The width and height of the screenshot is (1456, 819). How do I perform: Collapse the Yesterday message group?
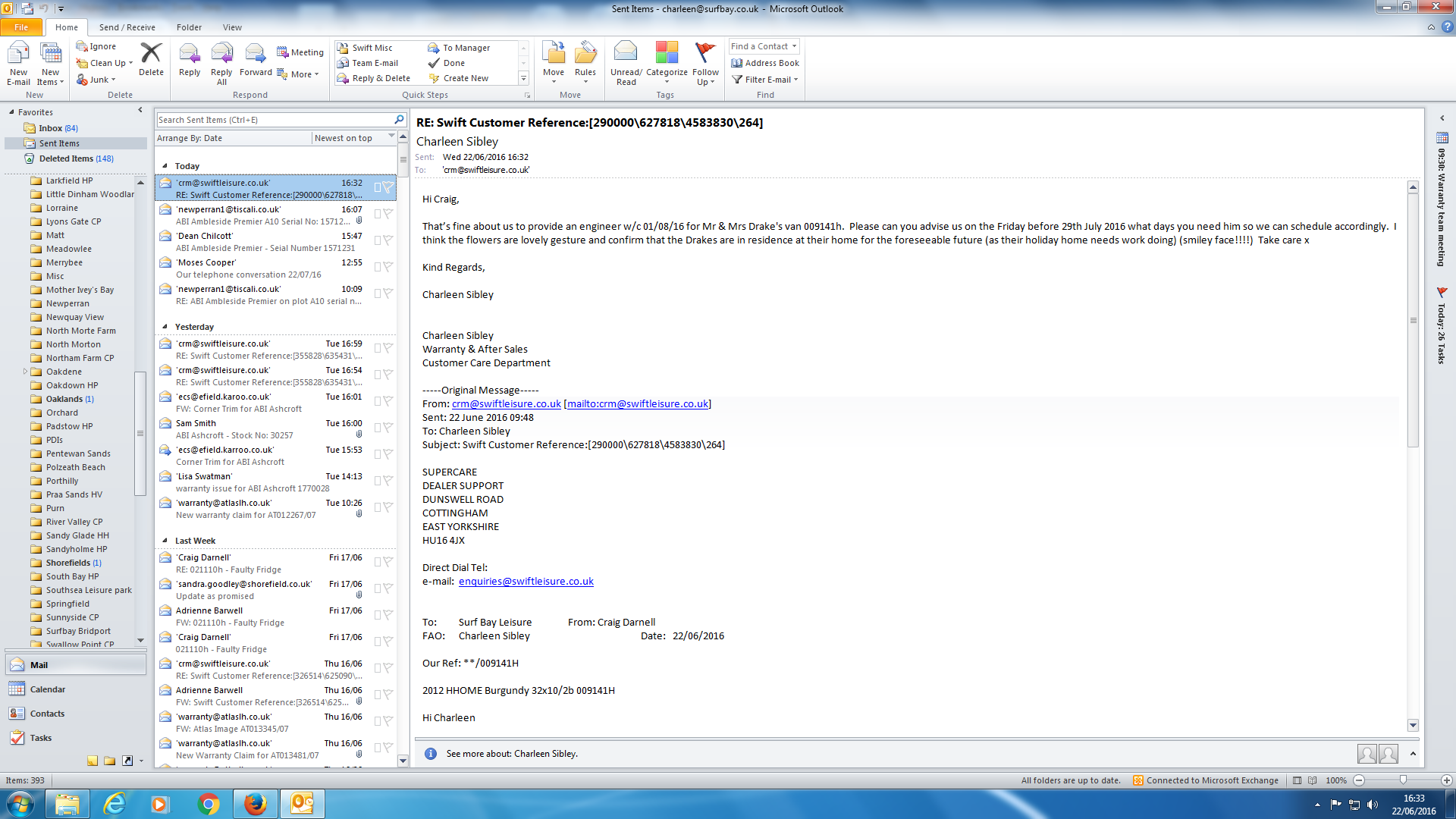(165, 327)
